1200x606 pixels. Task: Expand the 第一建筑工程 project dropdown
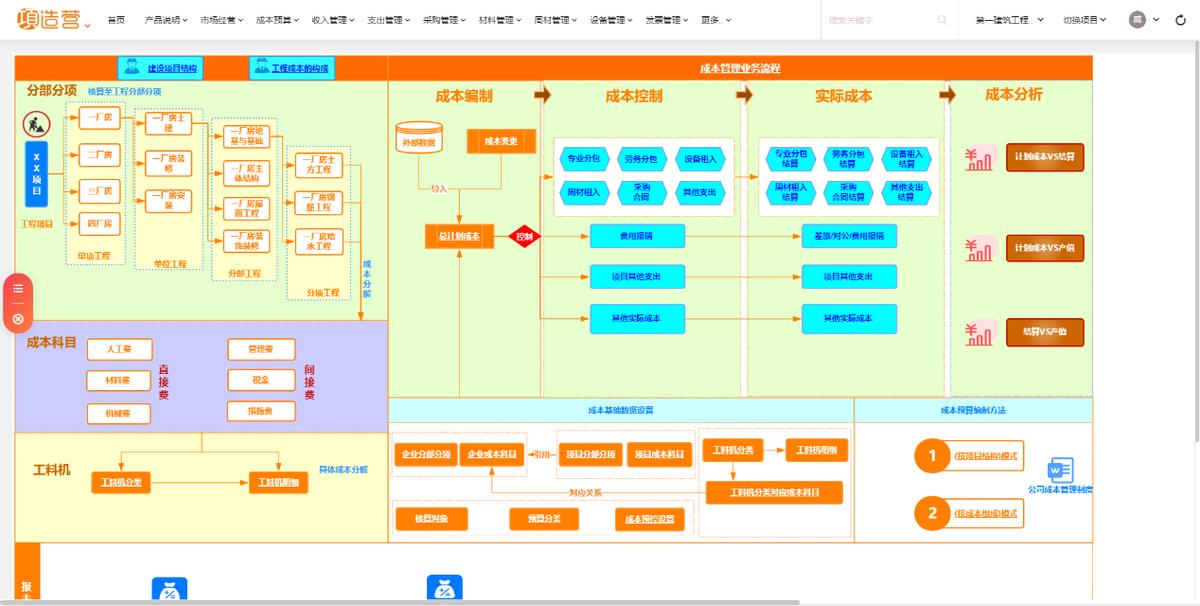tap(1004, 18)
